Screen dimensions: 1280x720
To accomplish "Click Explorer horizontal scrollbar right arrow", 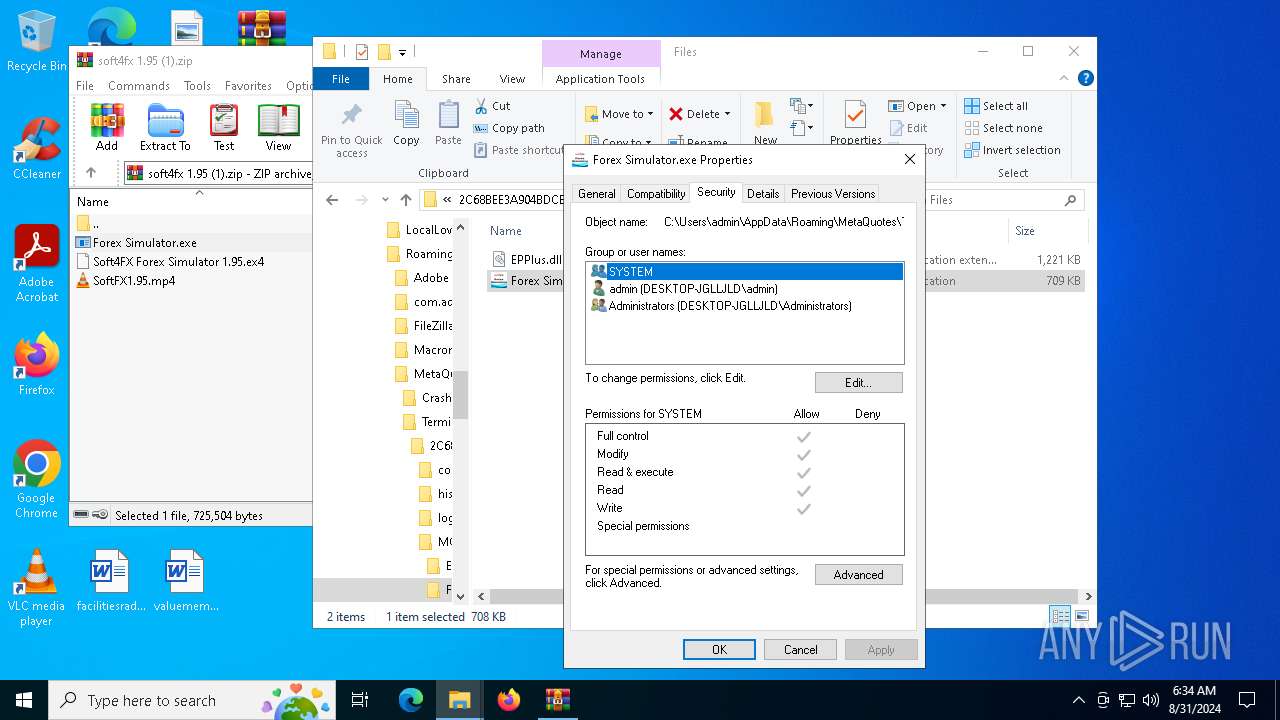I will point(1088,597).
